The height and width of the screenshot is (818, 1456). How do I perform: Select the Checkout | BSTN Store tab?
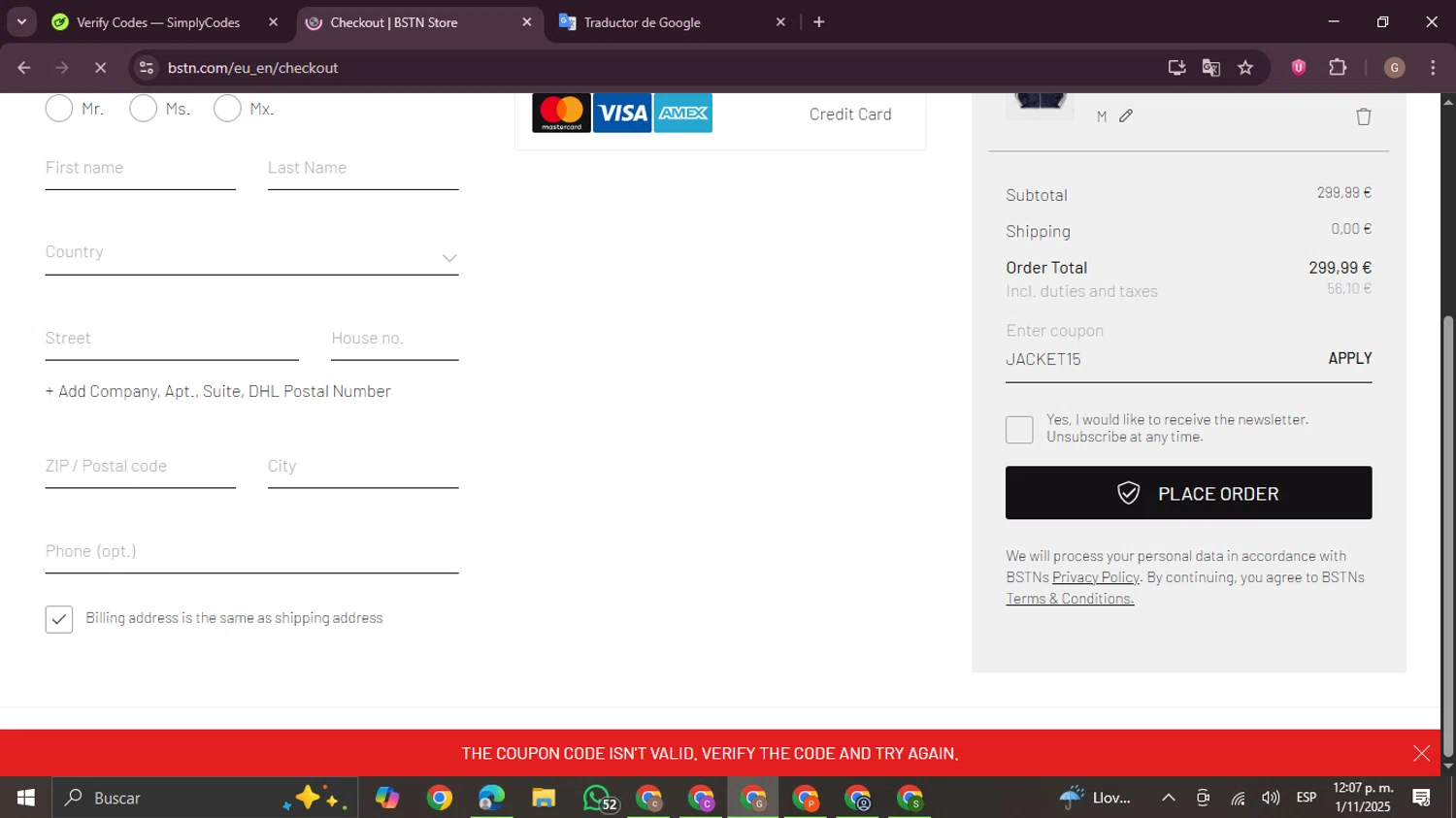point(393,22)
